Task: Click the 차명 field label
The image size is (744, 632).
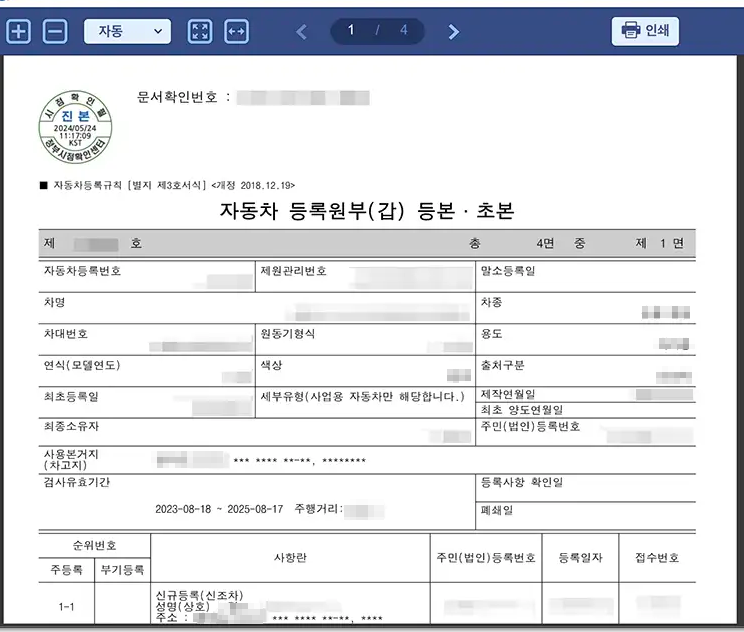Action: (x=55, y=302)
